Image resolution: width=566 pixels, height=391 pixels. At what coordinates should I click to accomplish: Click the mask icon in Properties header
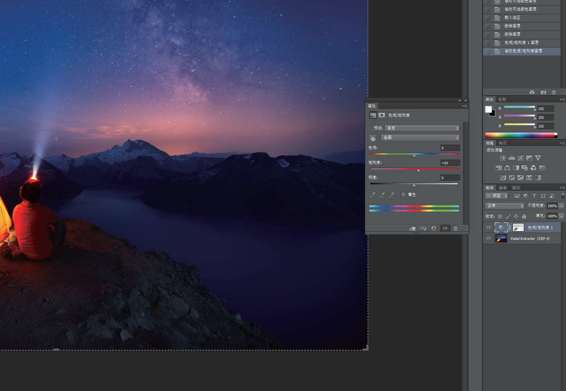click(382, 115)
